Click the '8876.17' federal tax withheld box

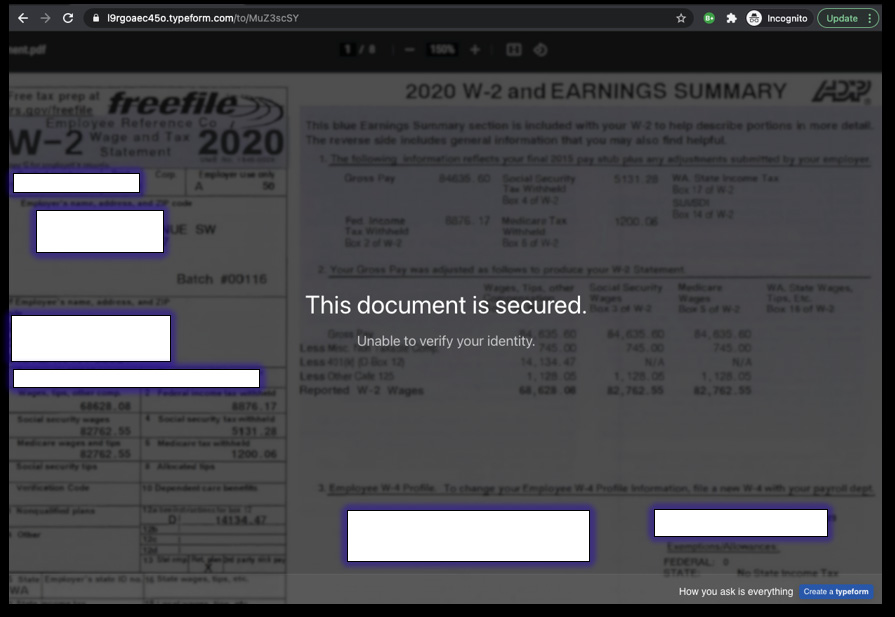pos(254,406)
